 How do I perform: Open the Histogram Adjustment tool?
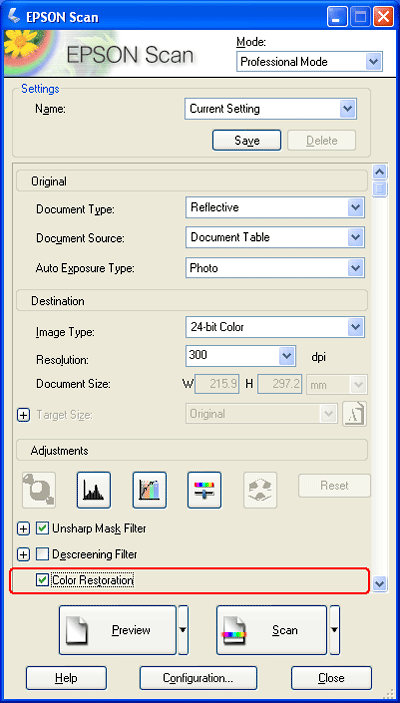click(94, 490)
